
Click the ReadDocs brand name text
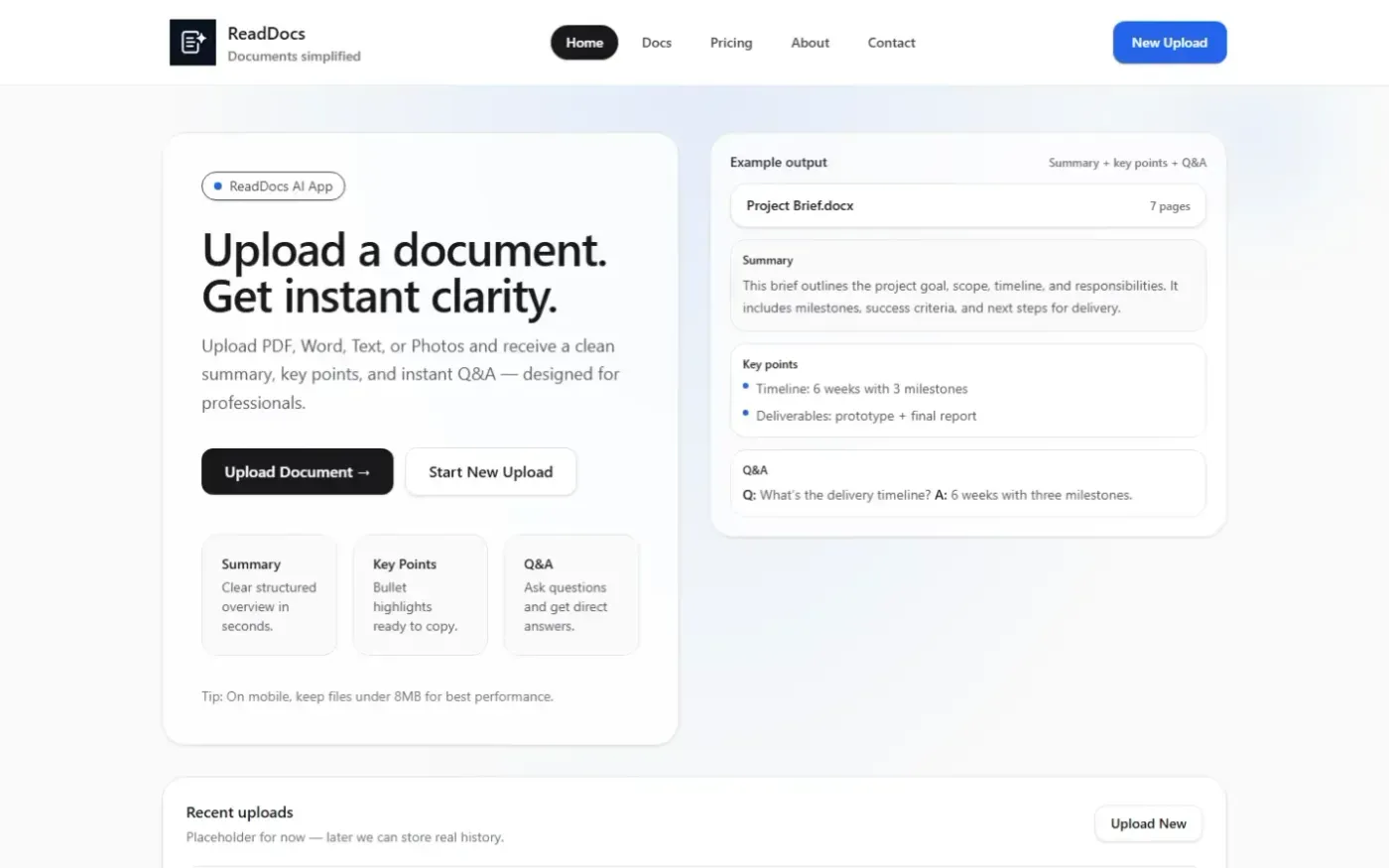point(266,33)
